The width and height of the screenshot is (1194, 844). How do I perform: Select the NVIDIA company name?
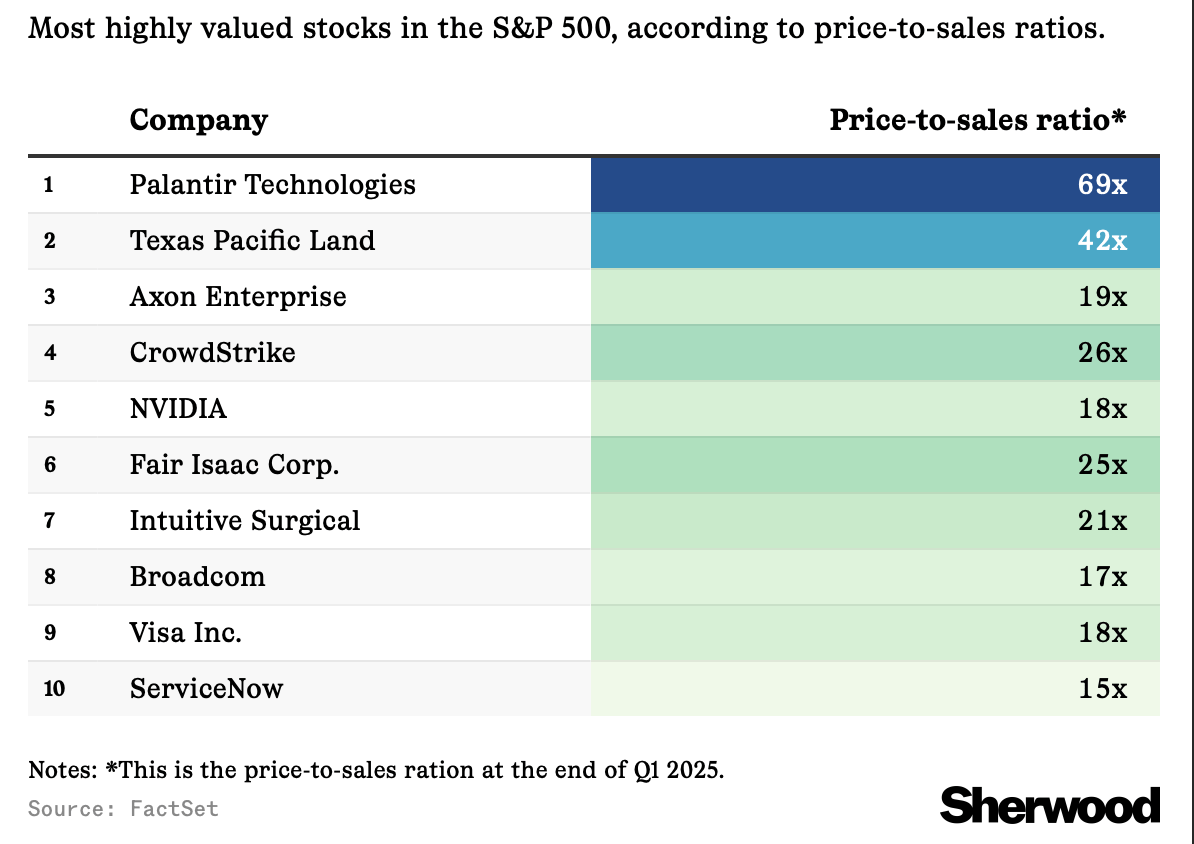coord(178,408)
